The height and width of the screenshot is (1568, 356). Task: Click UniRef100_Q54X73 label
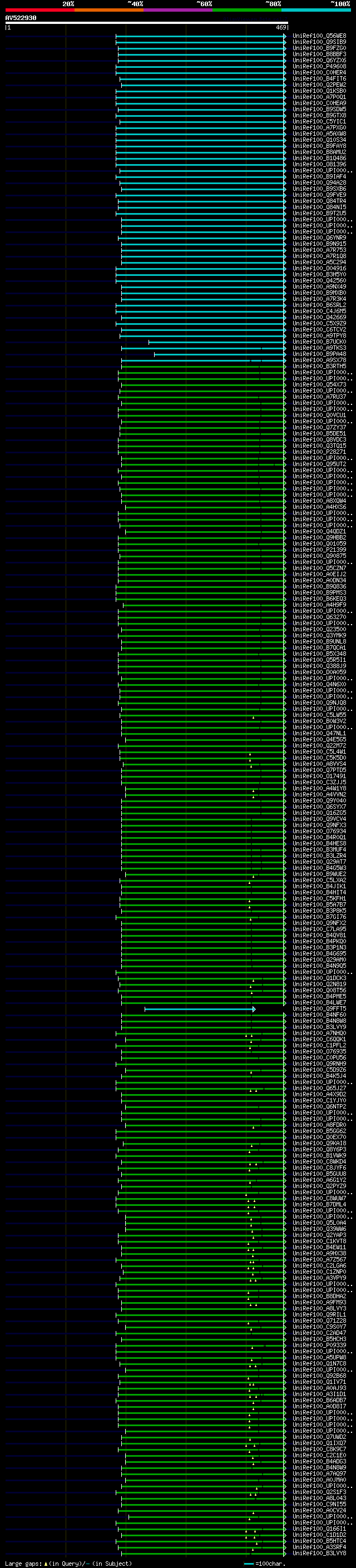pos(319,385)
